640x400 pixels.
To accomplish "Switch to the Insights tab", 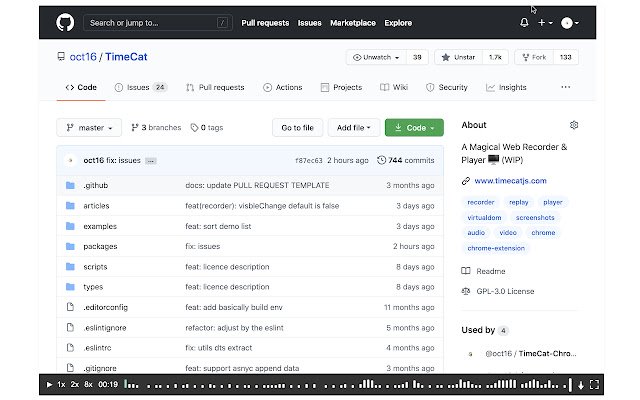I will (x=506, y=87).
